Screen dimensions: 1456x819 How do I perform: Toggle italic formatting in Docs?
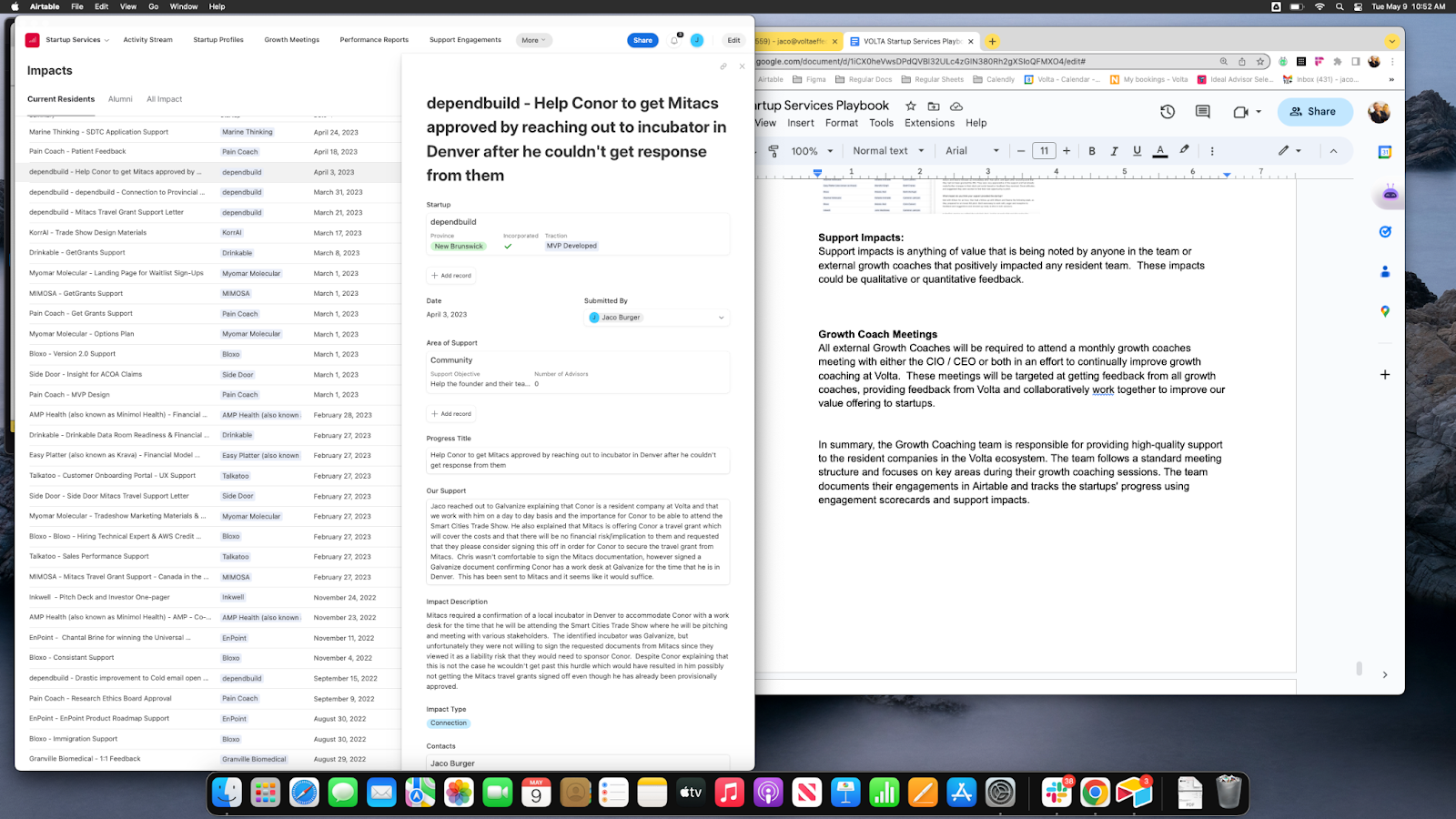click(x=1114, y=151)
